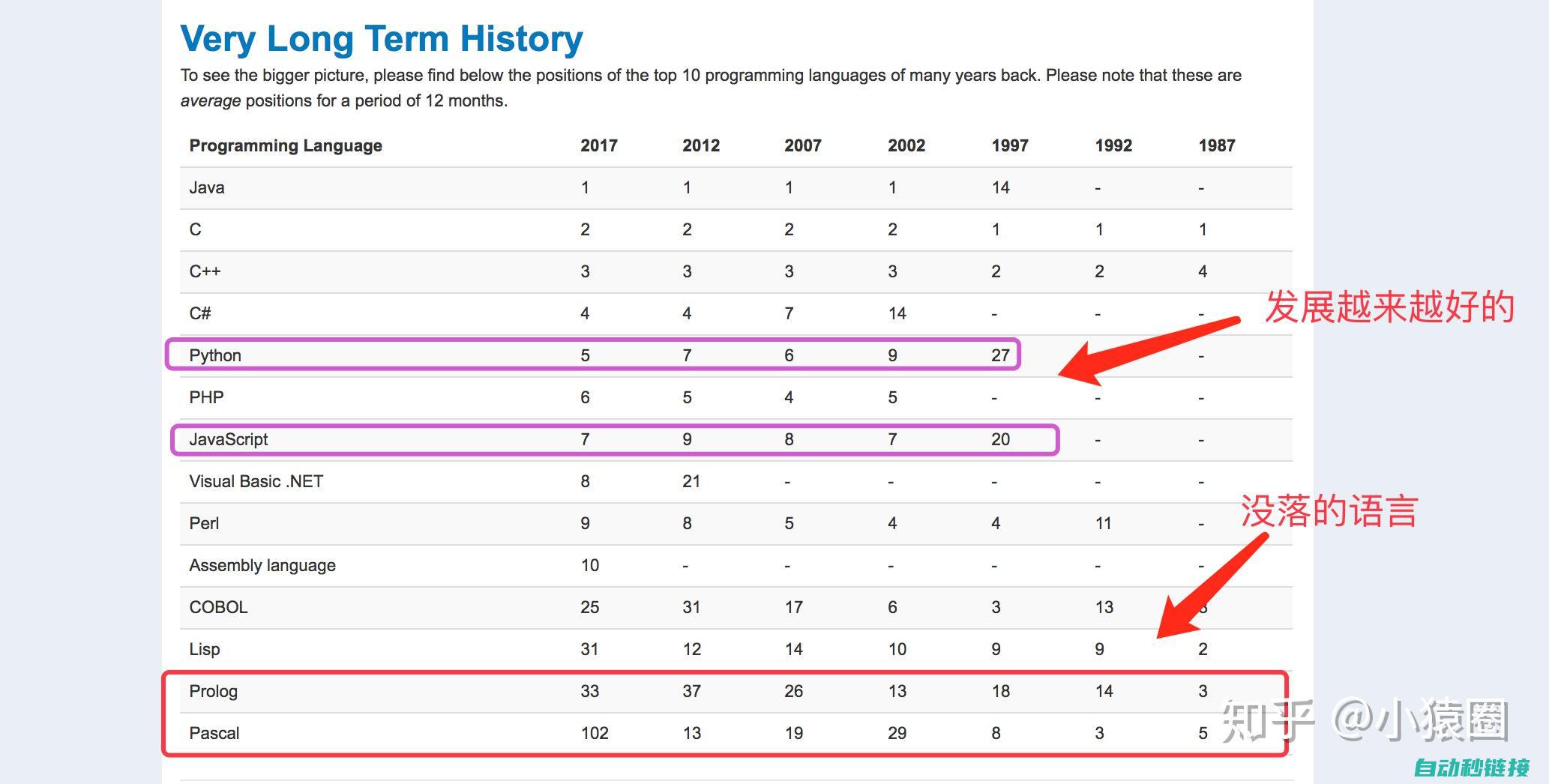Select the 'C' language row label
Viewport: 1549px width, 784px height.
[195, 229]
